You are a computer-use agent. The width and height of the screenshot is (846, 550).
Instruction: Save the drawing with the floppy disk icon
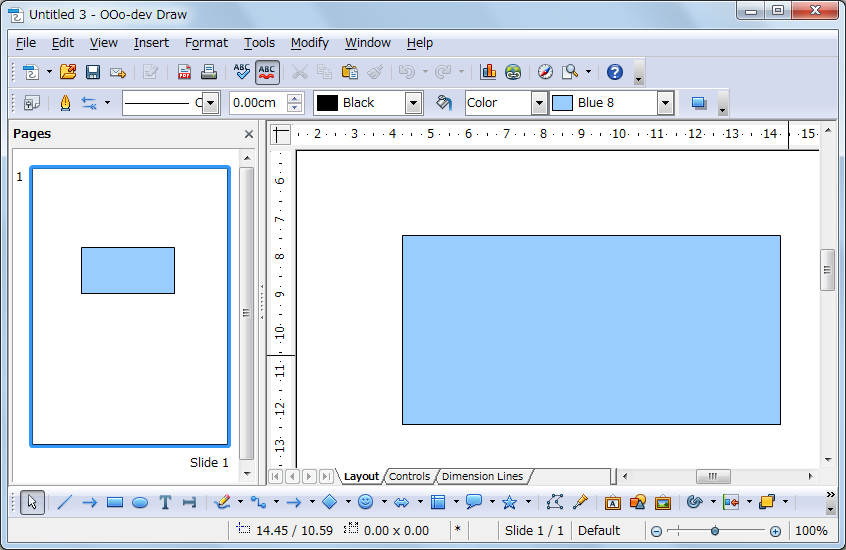point(93,72)
